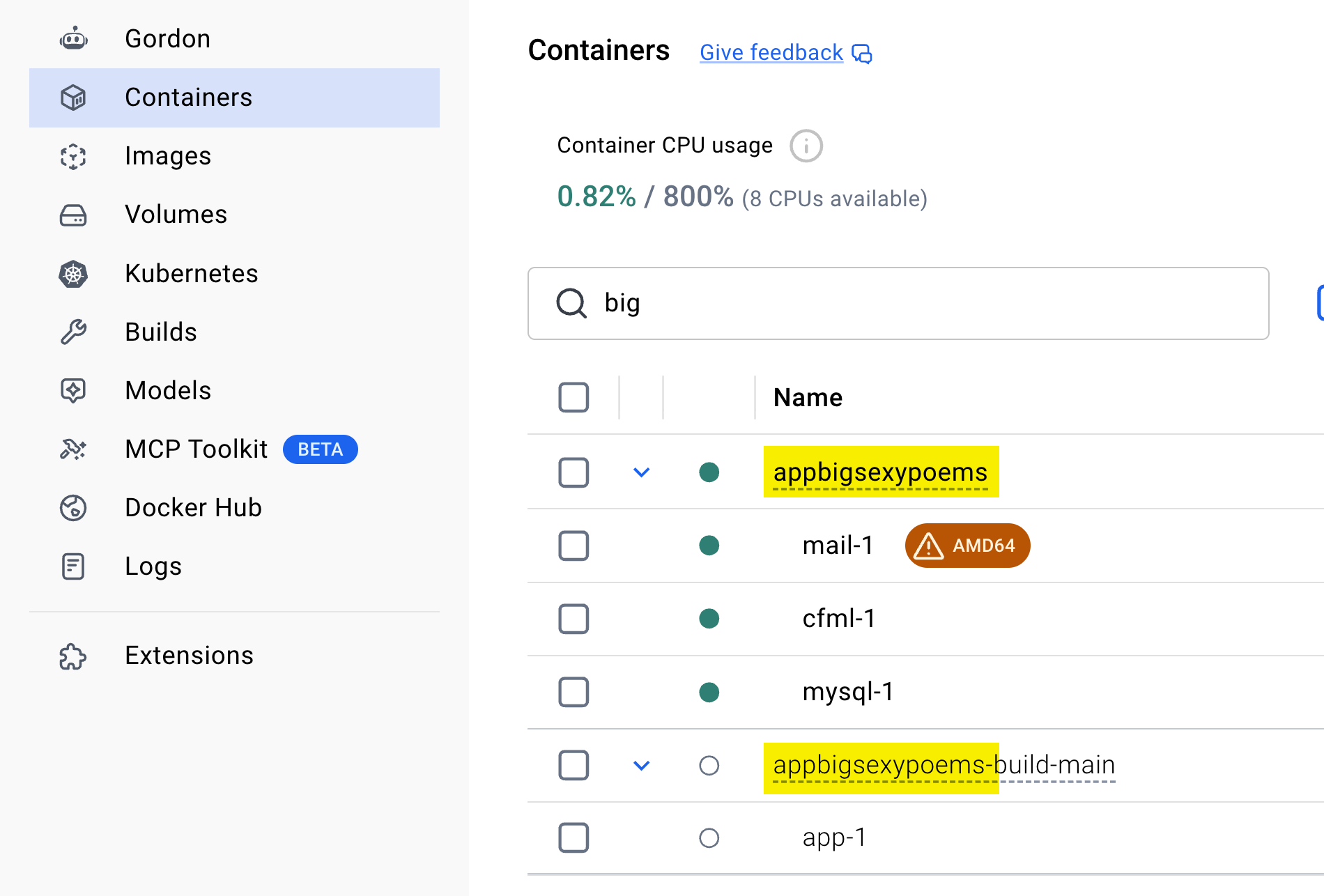
Task: Click the Extensions puzzle icon
Action: click(x=73, y=656)
